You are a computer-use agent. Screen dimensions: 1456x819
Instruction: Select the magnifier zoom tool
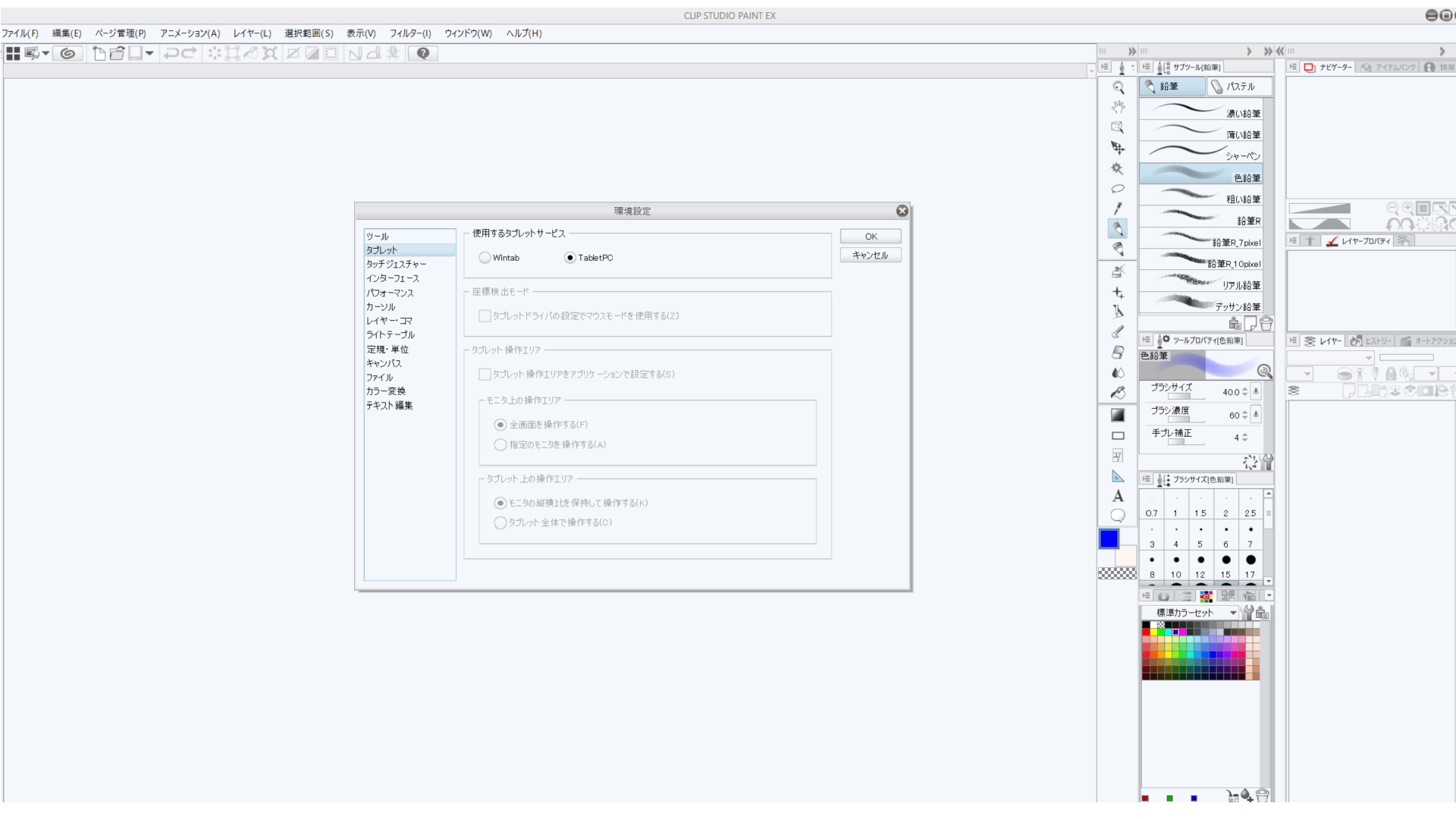click(1118, 87)
